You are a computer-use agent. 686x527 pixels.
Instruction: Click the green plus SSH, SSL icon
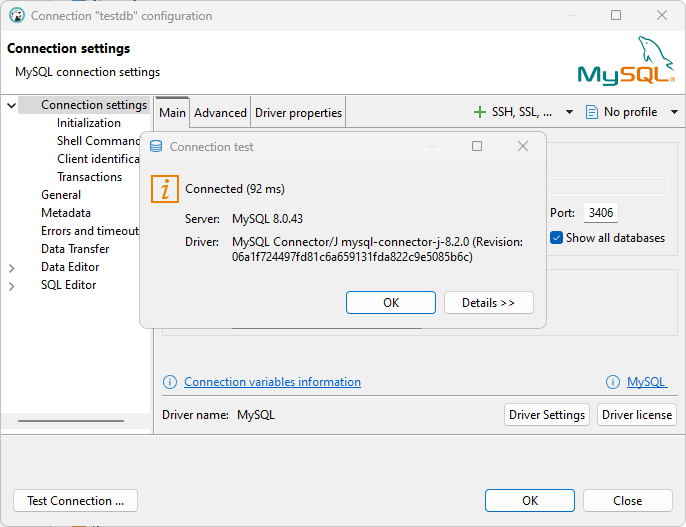[480, 112]
